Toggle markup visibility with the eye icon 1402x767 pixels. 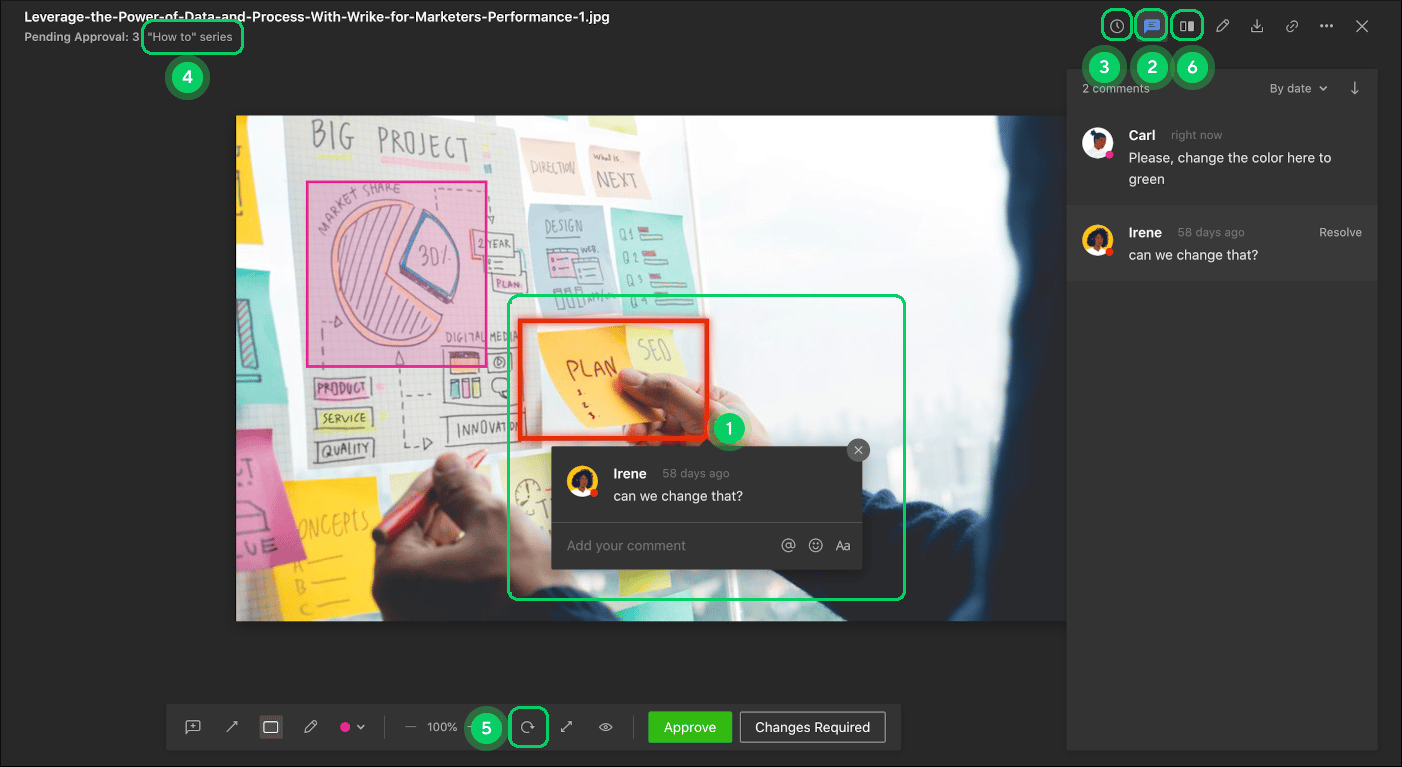click(605, 727)
